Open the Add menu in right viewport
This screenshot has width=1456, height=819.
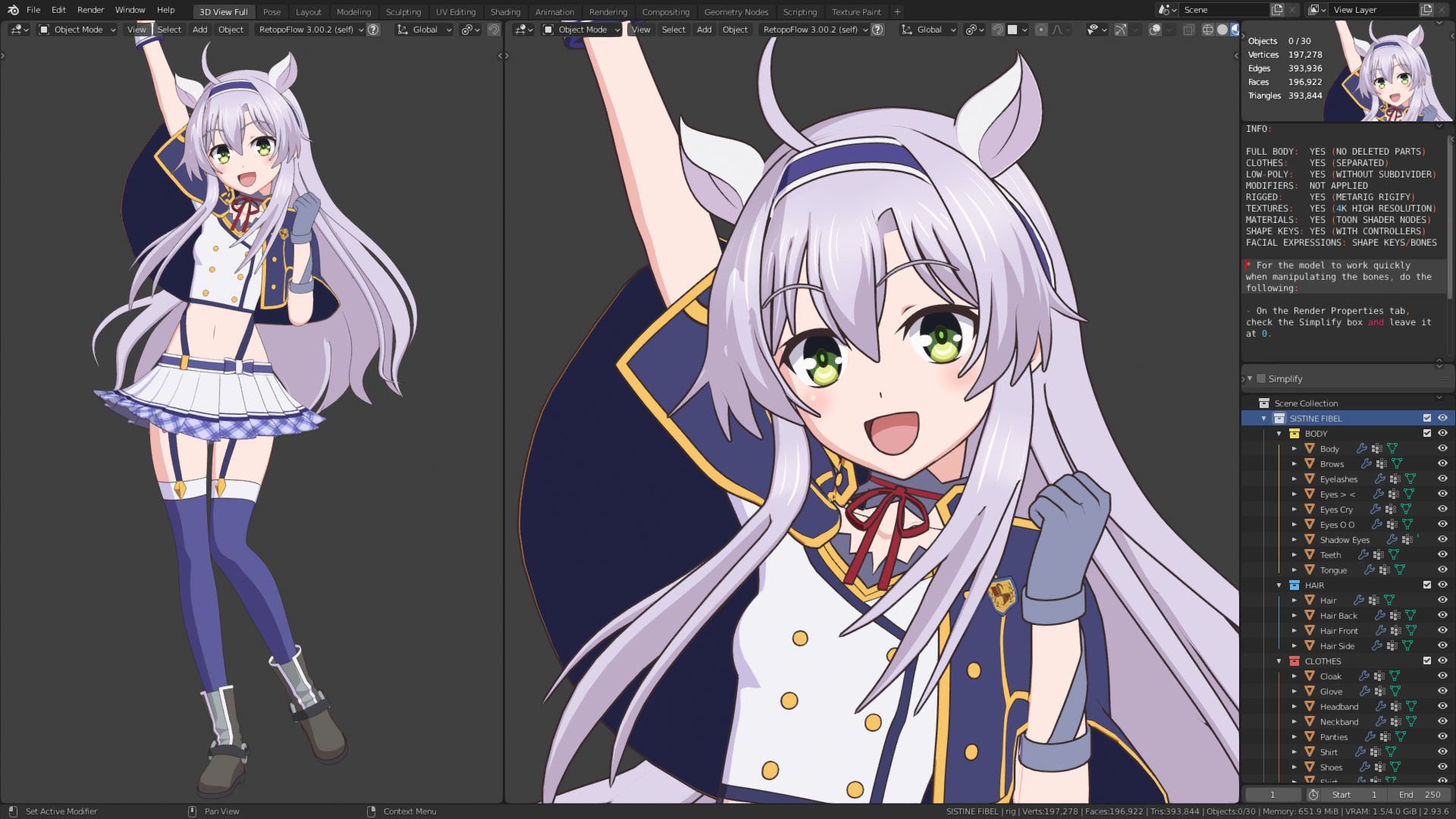point(704,30)
